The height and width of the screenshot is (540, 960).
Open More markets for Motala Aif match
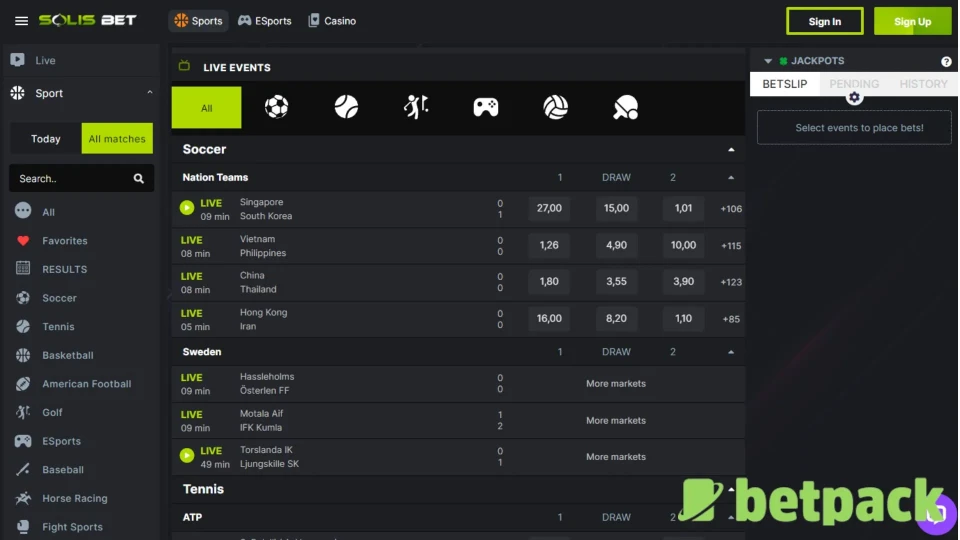tap(616, 420)
